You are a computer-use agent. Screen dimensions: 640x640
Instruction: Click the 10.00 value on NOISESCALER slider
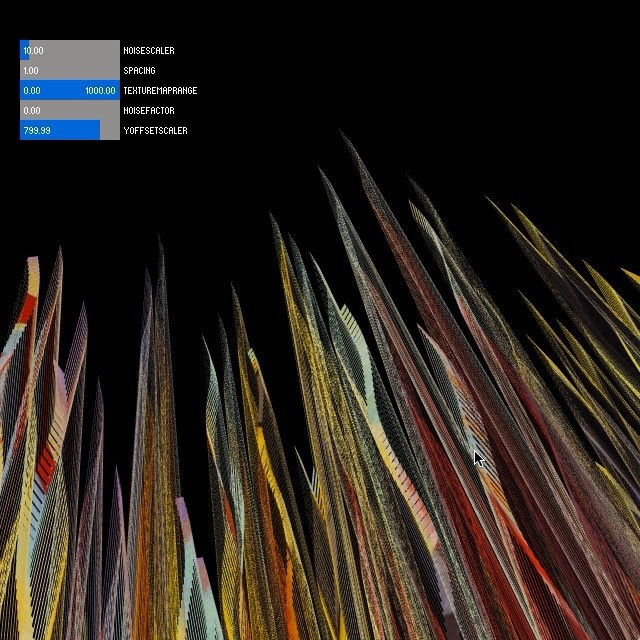(33, 51)
